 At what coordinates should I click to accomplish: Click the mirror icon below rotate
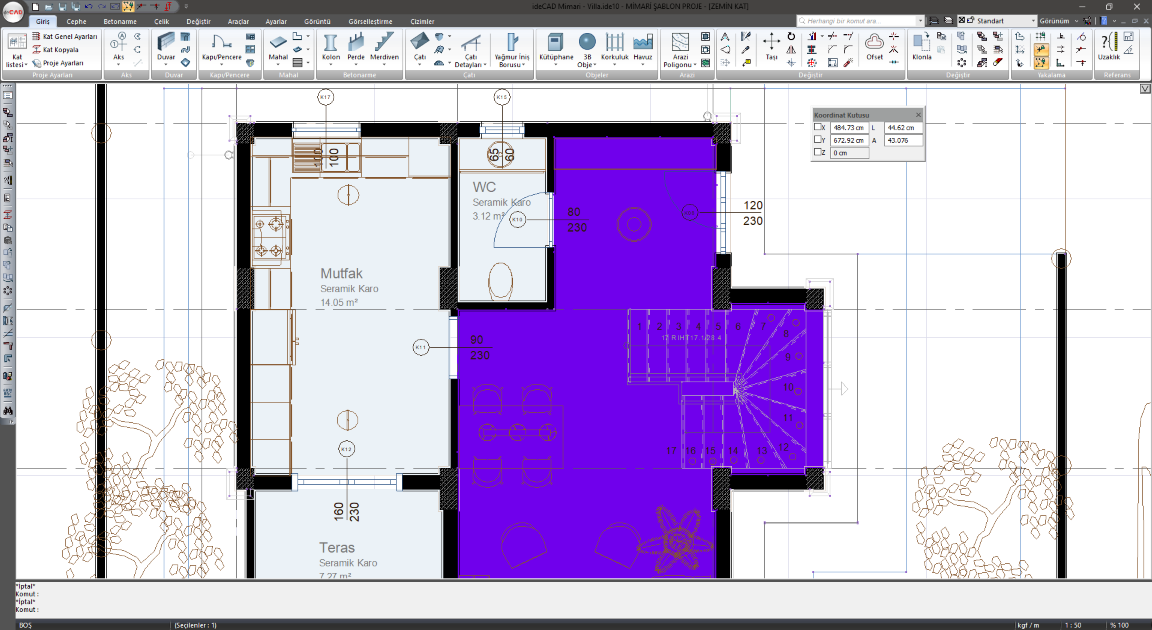(x=791, y=50)
